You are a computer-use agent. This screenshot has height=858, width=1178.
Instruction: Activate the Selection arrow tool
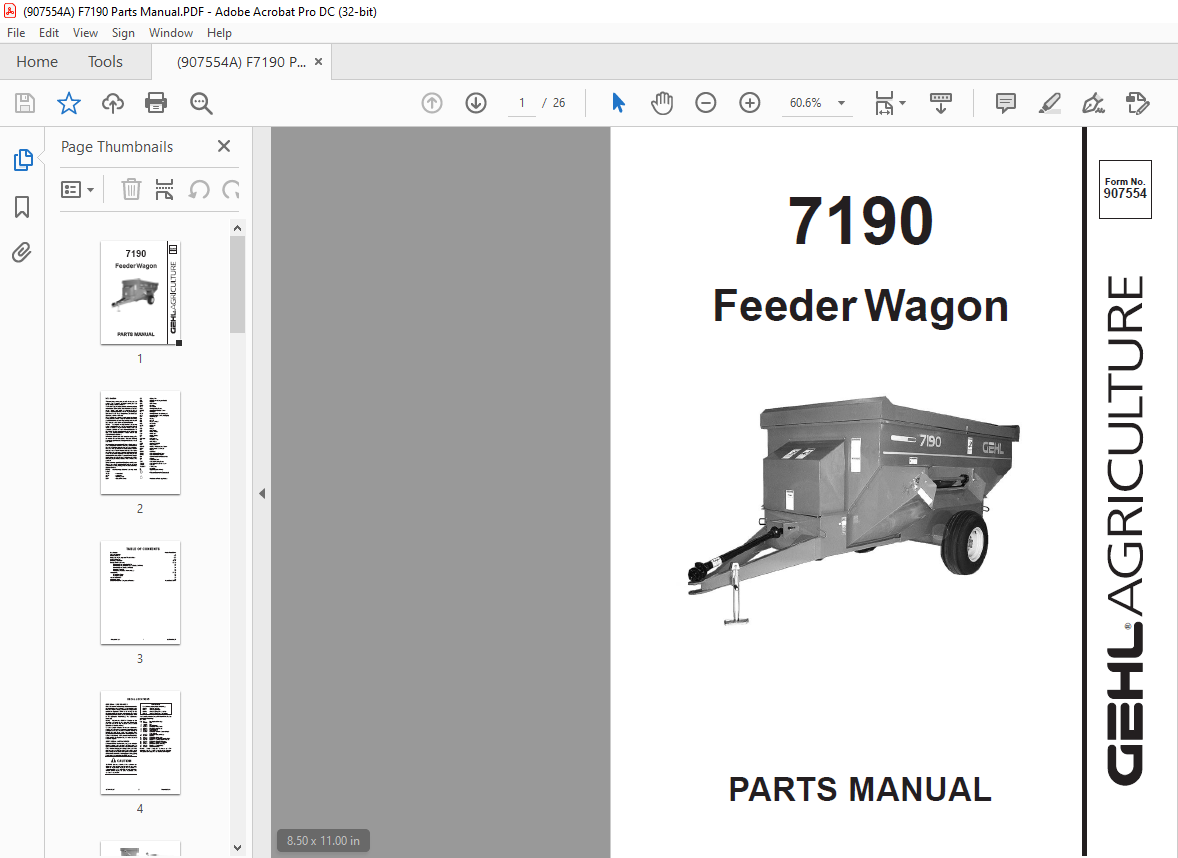618,103
